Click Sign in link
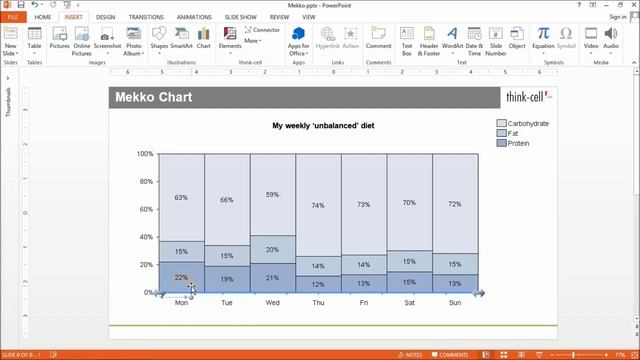Screen dimensions: 640x360 (x=618, y=17)
